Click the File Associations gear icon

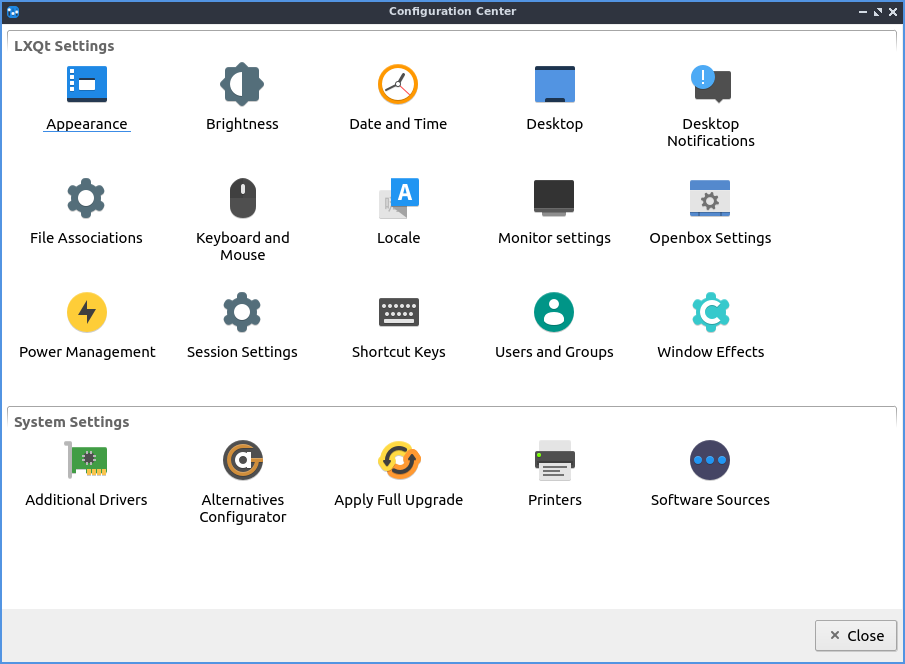click(x=86, y=199)
